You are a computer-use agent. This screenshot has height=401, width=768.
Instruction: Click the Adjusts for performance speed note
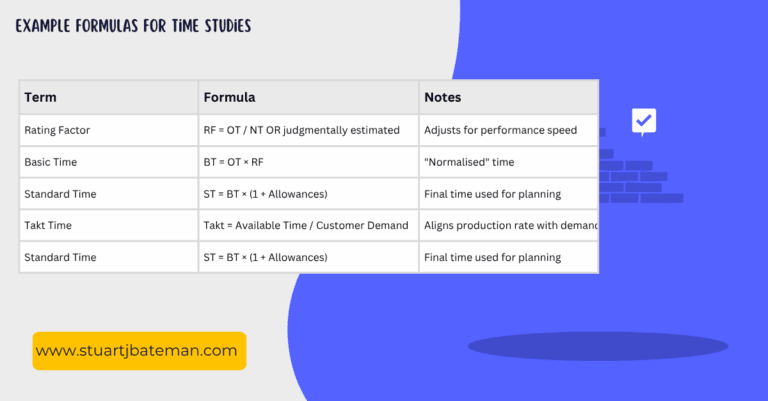coord(500,130)
